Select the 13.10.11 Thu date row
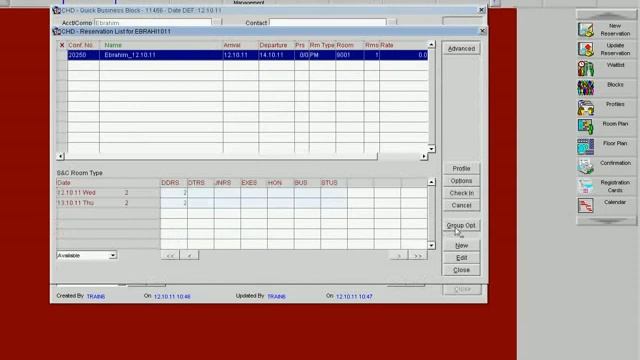640x360 pixels. (x=108, y=203)
